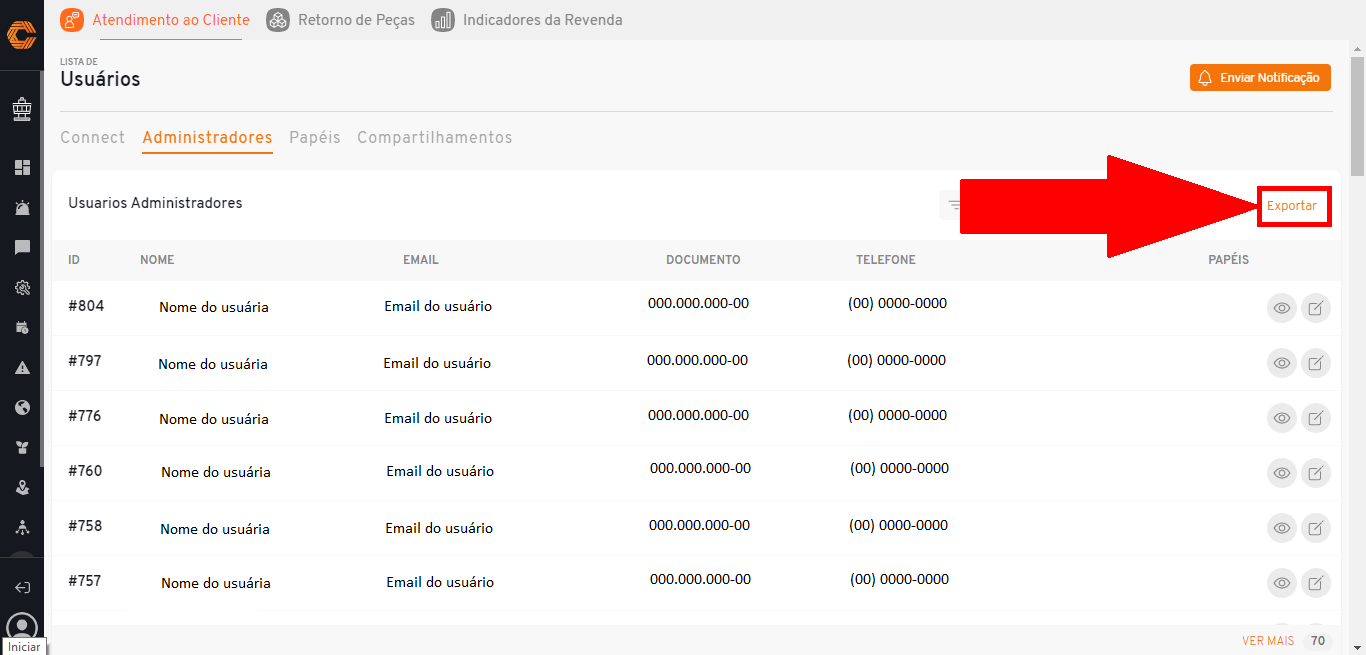Image resolution: width=1366 pixels, height=655 pixels.
Task: Click the email in row #797
Action: tap(437, 363)
